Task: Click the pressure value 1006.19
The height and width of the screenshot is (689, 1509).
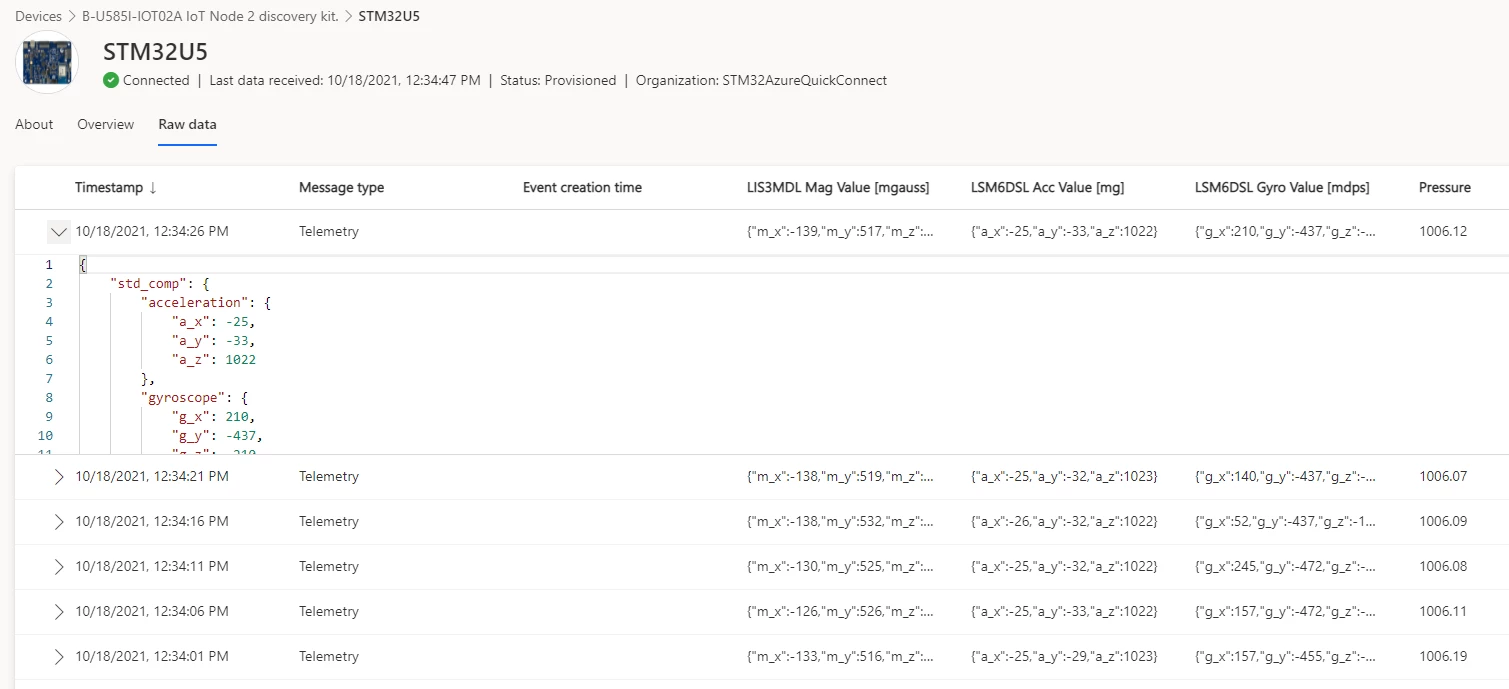Action: 1443,657
